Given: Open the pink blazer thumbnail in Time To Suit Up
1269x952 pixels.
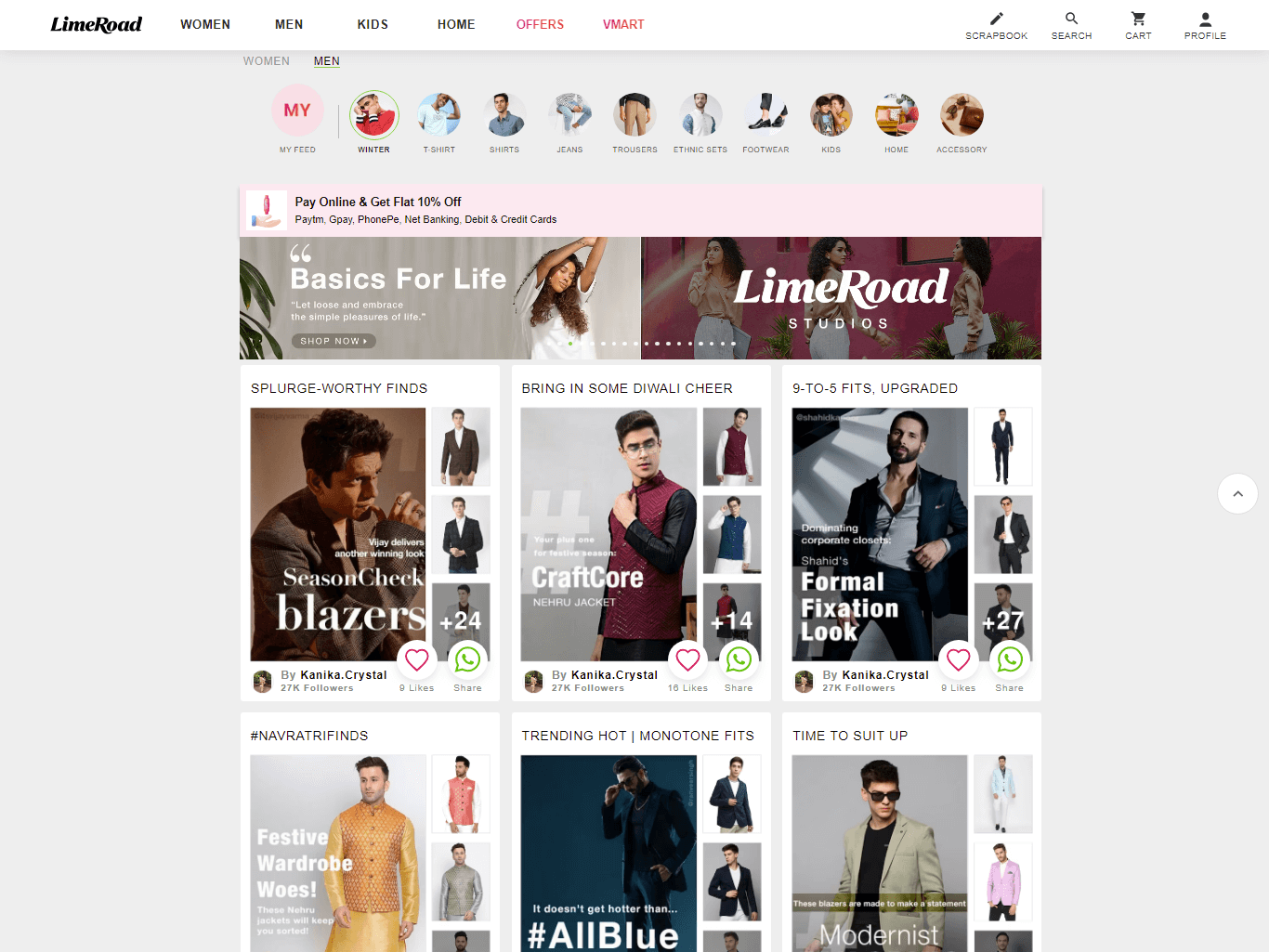Looking at the screenshot, I should click(x=1003, y=881).
